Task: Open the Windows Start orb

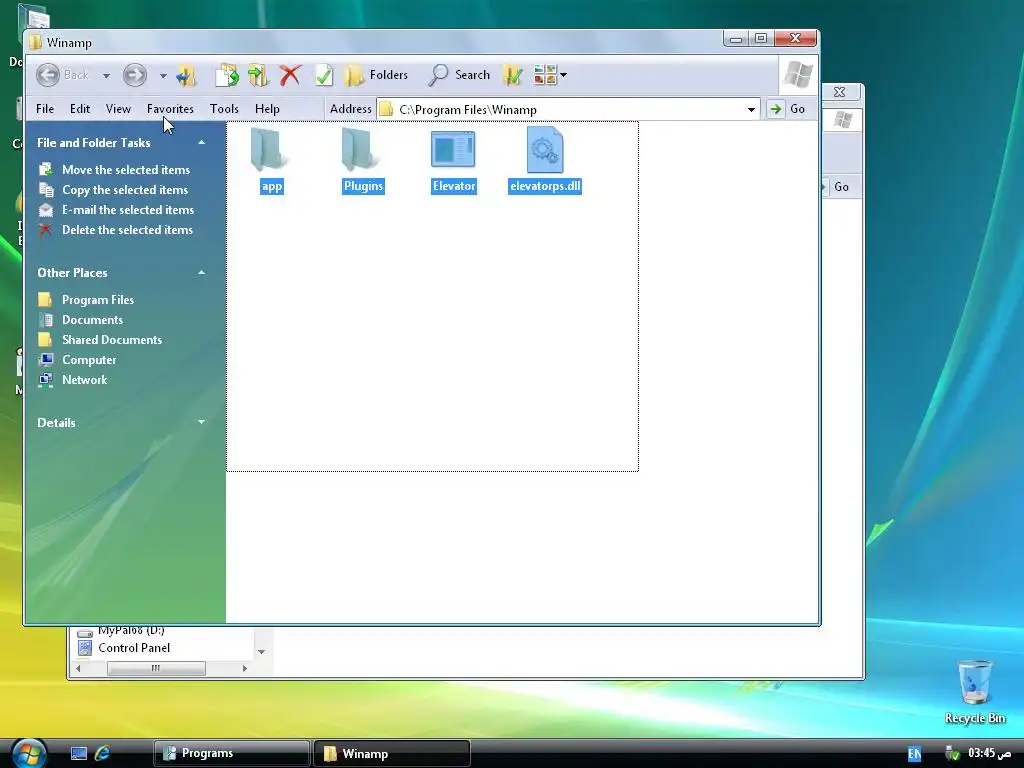Action: (x=28, y=753)
